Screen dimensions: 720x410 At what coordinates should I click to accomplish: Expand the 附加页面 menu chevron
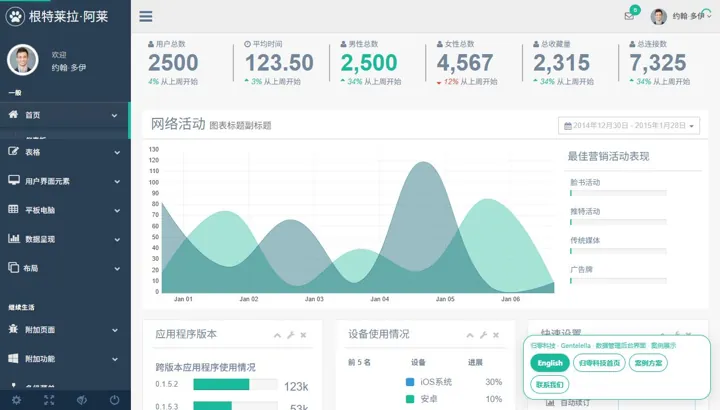pos(115,330)
